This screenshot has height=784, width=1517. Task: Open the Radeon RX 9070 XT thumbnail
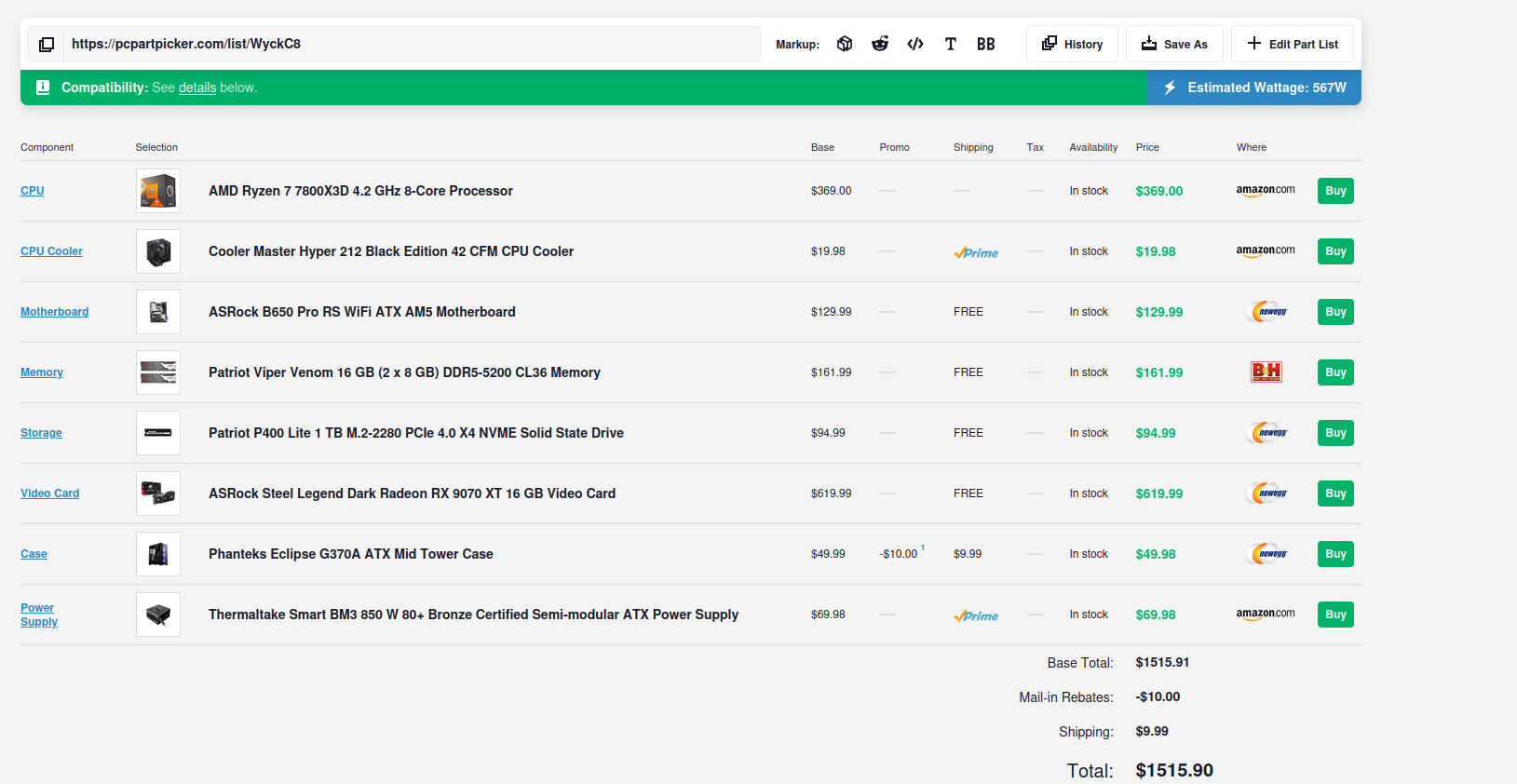pyautogui.click(x=158, y=493)
